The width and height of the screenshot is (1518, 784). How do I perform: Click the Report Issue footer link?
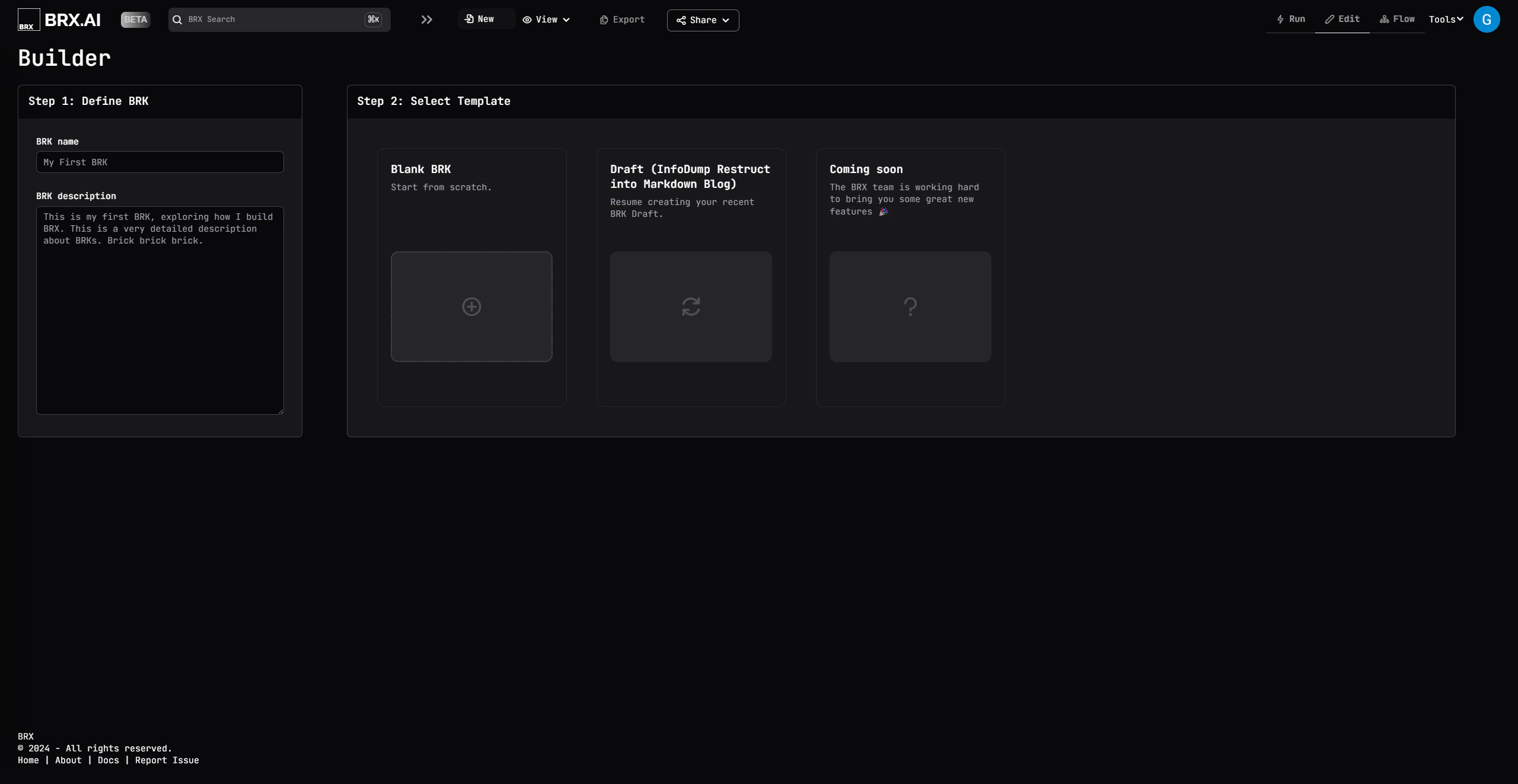click(x=167, y=760)
